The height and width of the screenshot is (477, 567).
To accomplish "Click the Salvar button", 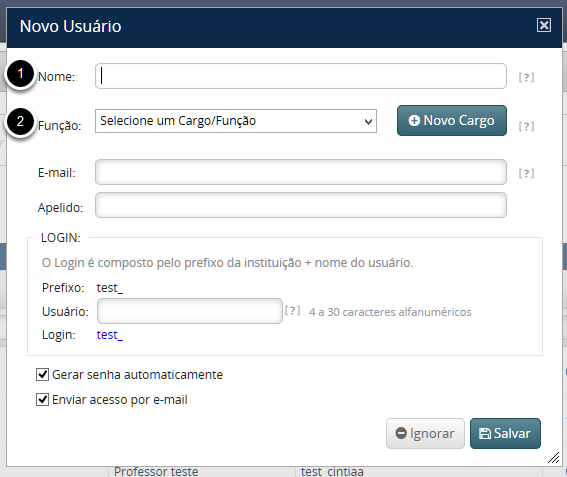I will click(x=505, y=433).
